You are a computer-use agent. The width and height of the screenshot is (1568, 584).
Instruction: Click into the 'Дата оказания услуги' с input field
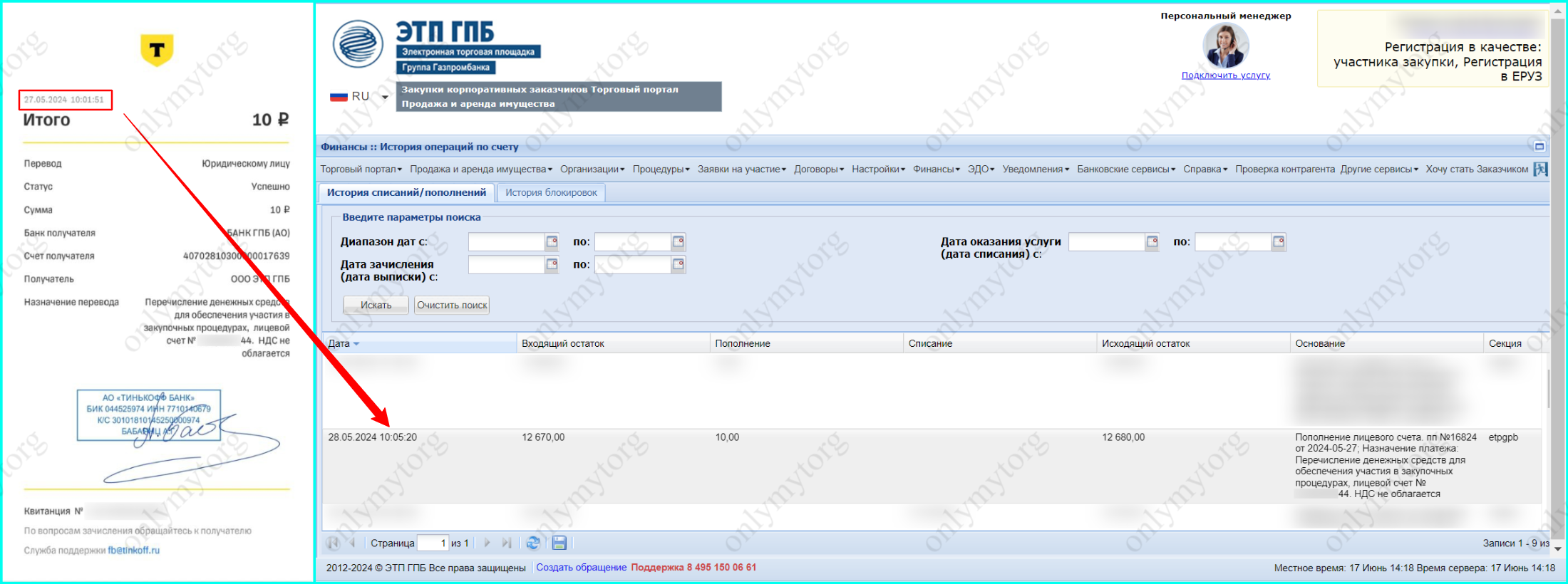(x=1108, y=242)
